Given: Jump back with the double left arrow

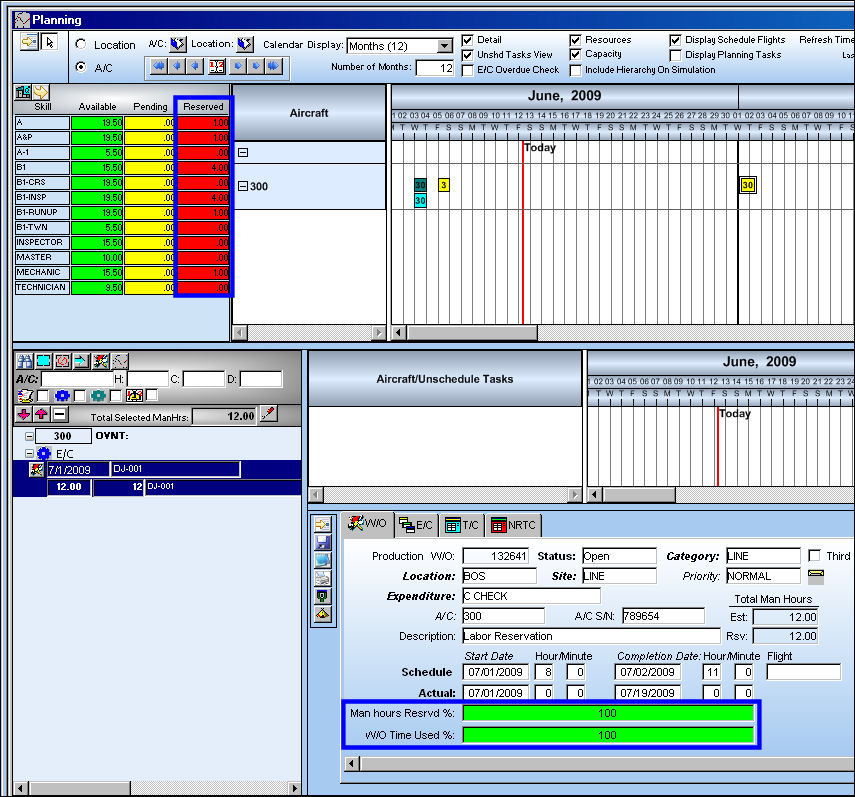Looking at the screenshot, I should [159, 67].
